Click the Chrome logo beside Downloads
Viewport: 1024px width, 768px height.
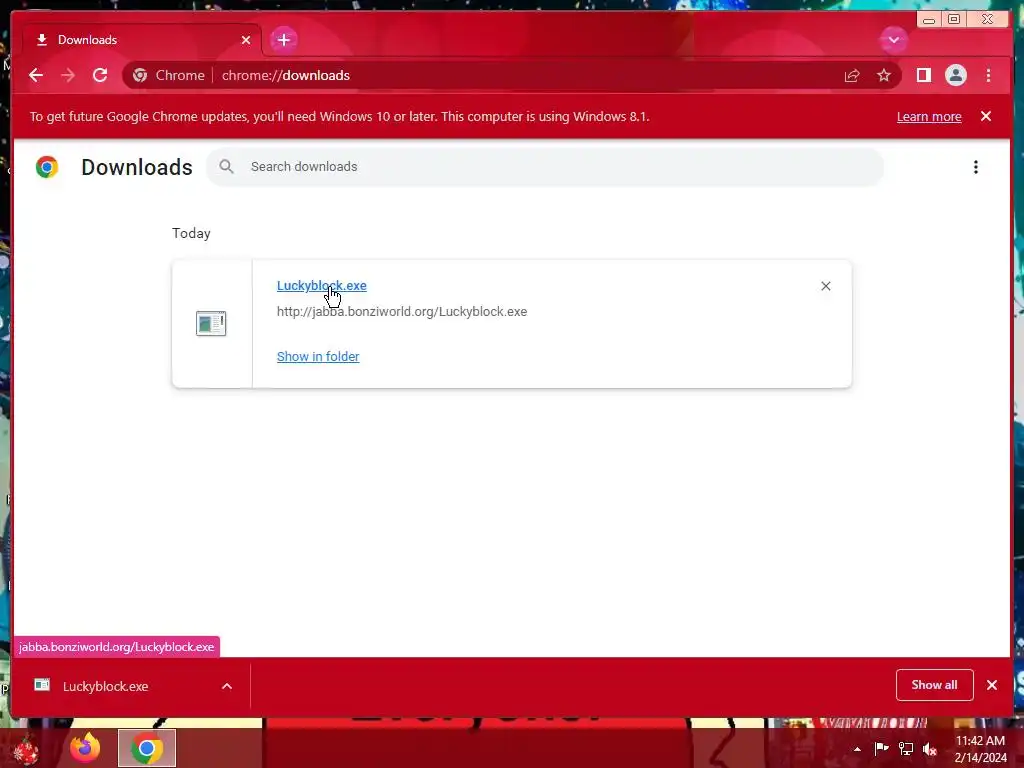coord(47,167)
